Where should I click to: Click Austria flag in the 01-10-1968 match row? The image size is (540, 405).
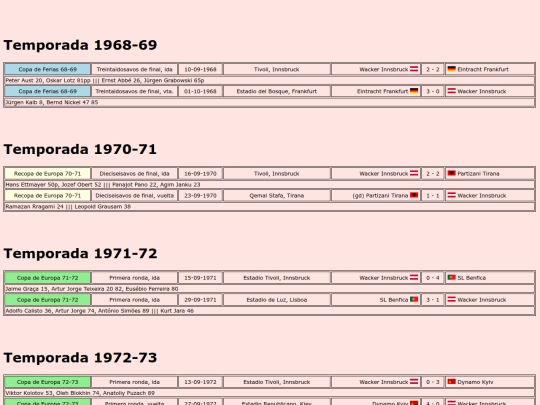pyautogui.click(x=451, y=91)
